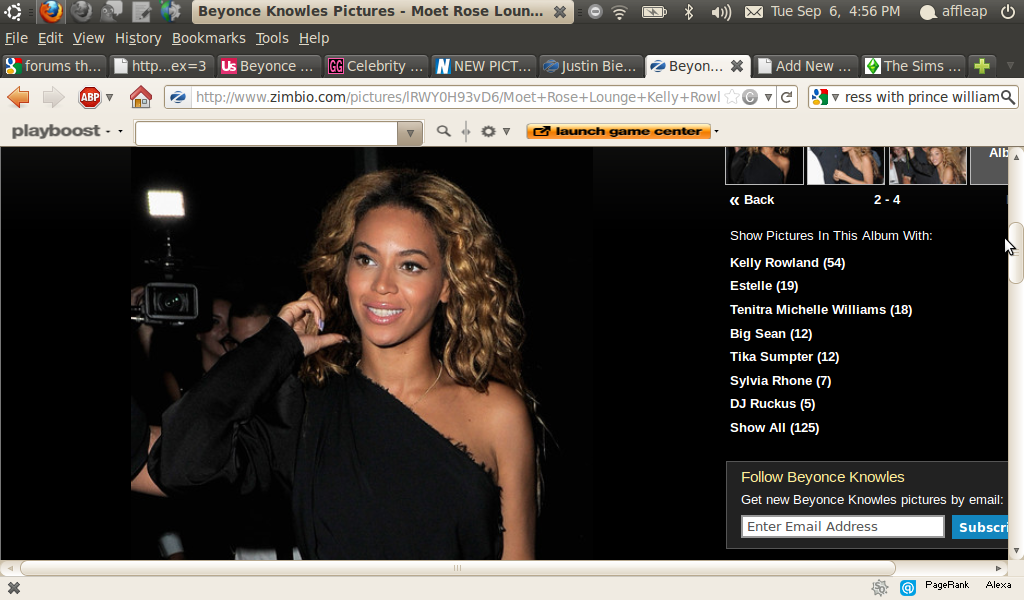Open the Bookmarks menu
Viewport: 1024px width, 600px height.
(208, 39)
